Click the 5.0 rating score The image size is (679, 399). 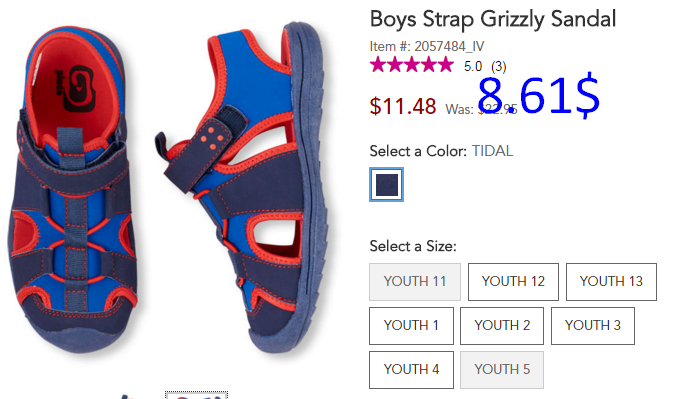tap(473, 66)
